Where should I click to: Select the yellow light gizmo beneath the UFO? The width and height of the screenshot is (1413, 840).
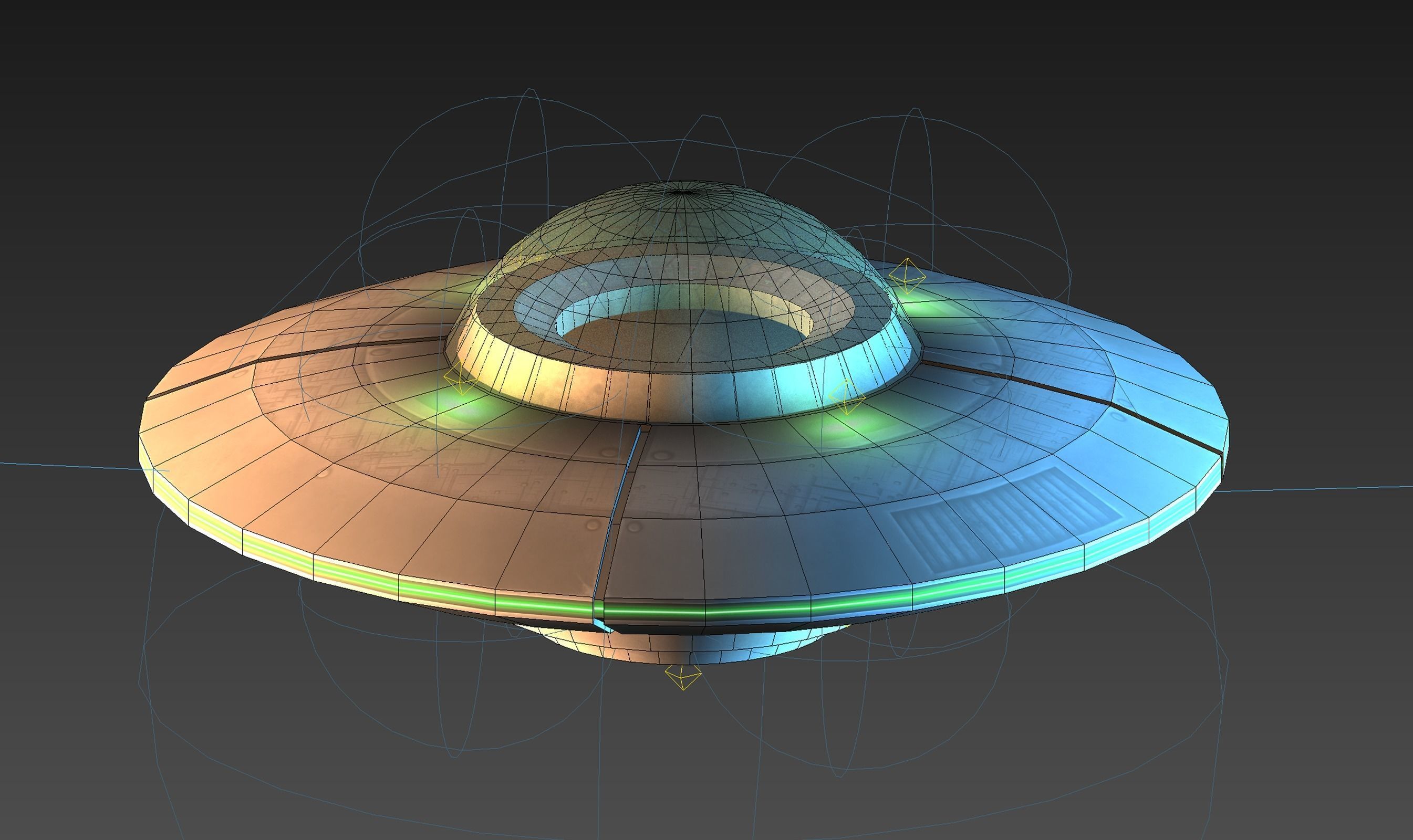pyautogui.click(x=683, y=677)
